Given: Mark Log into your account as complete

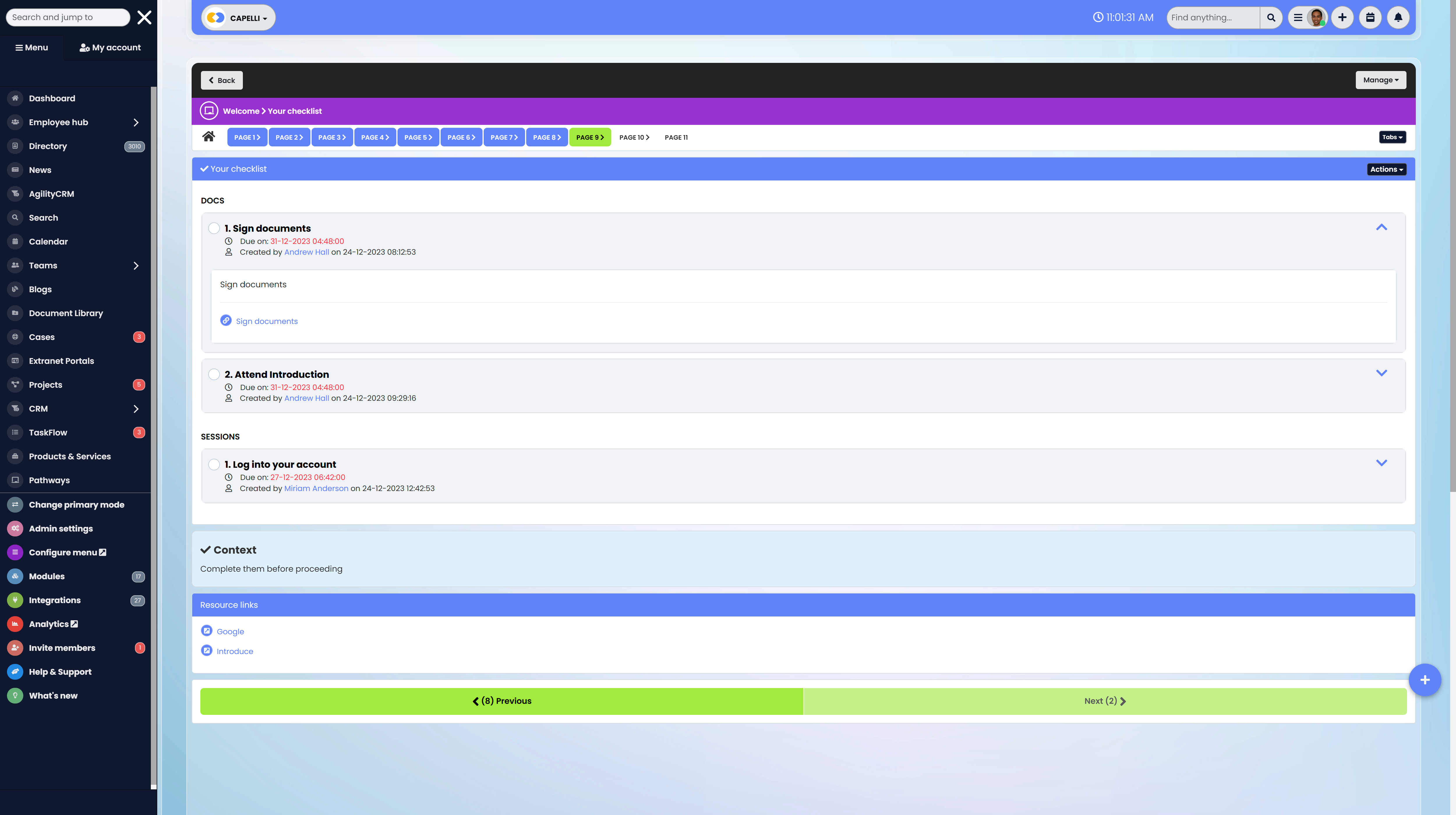Looking at the screenshot, I should click(214, 464).
